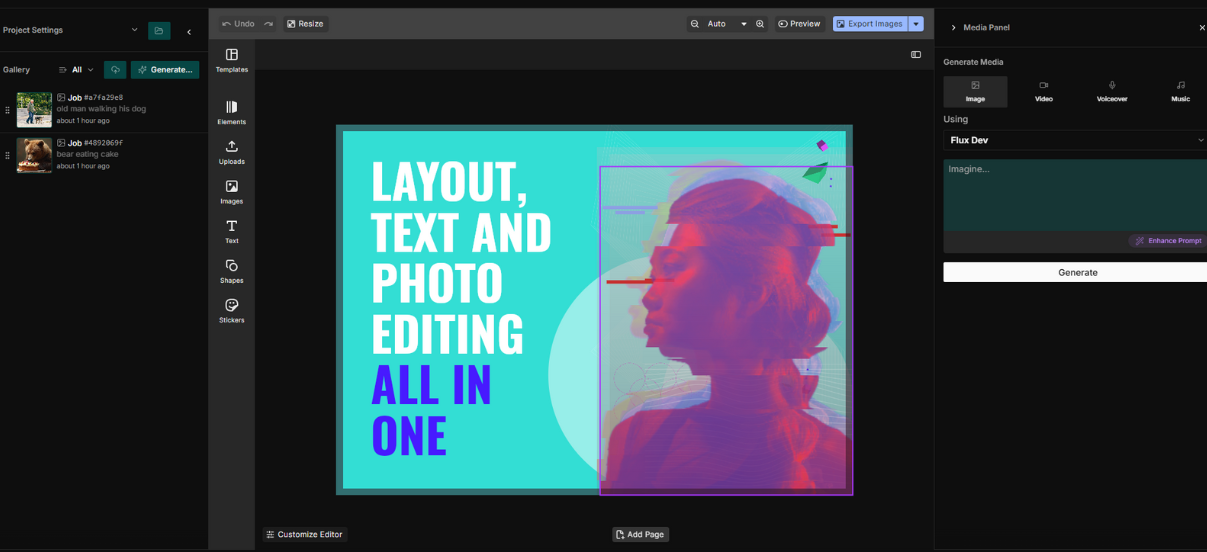Open the Flux Dev model dropdown
Screen dimensions: 1207x552
(x=1074, y=141)
